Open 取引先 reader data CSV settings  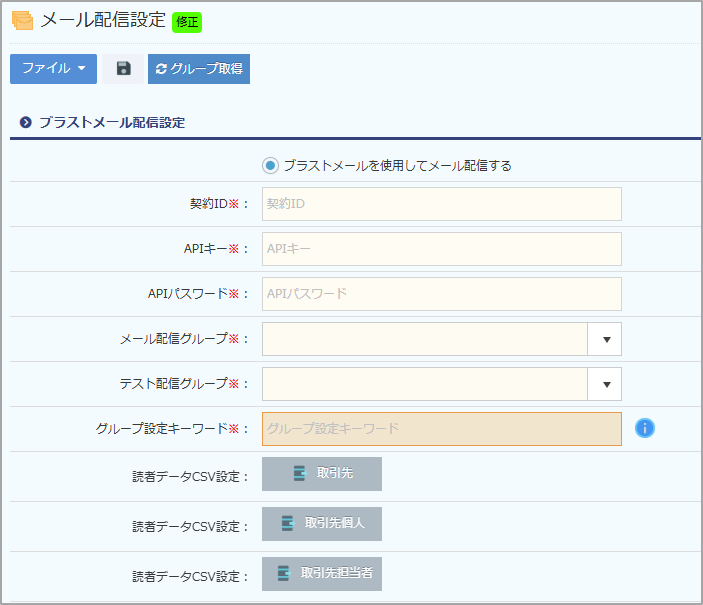coord(322,474)
